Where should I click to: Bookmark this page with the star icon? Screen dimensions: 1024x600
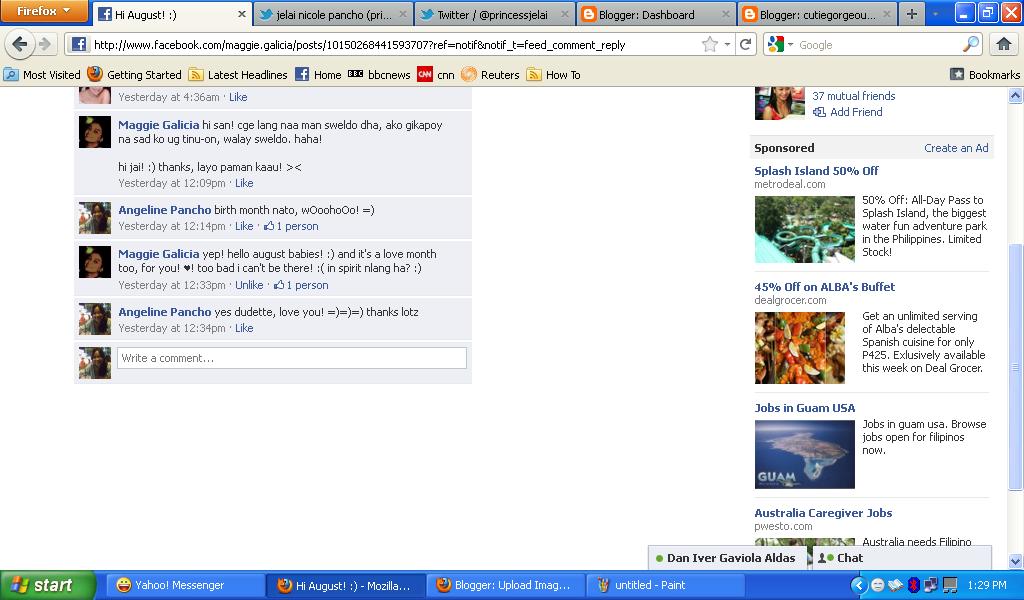[709, 44]
